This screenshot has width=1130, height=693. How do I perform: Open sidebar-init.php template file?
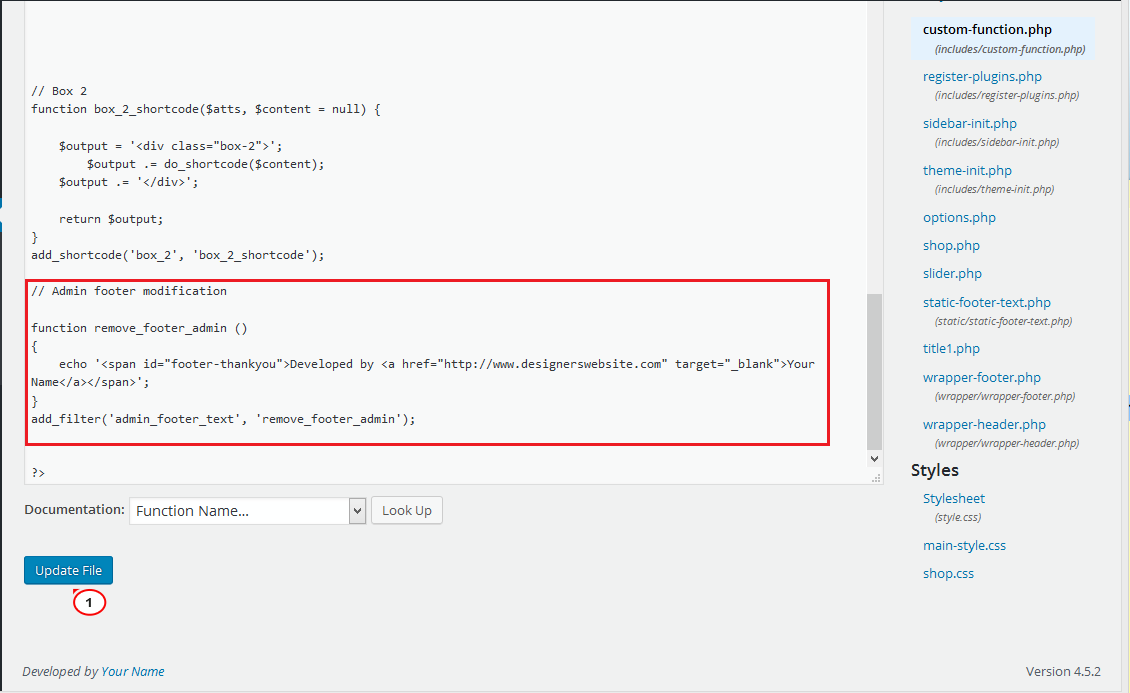pos(970,123)
